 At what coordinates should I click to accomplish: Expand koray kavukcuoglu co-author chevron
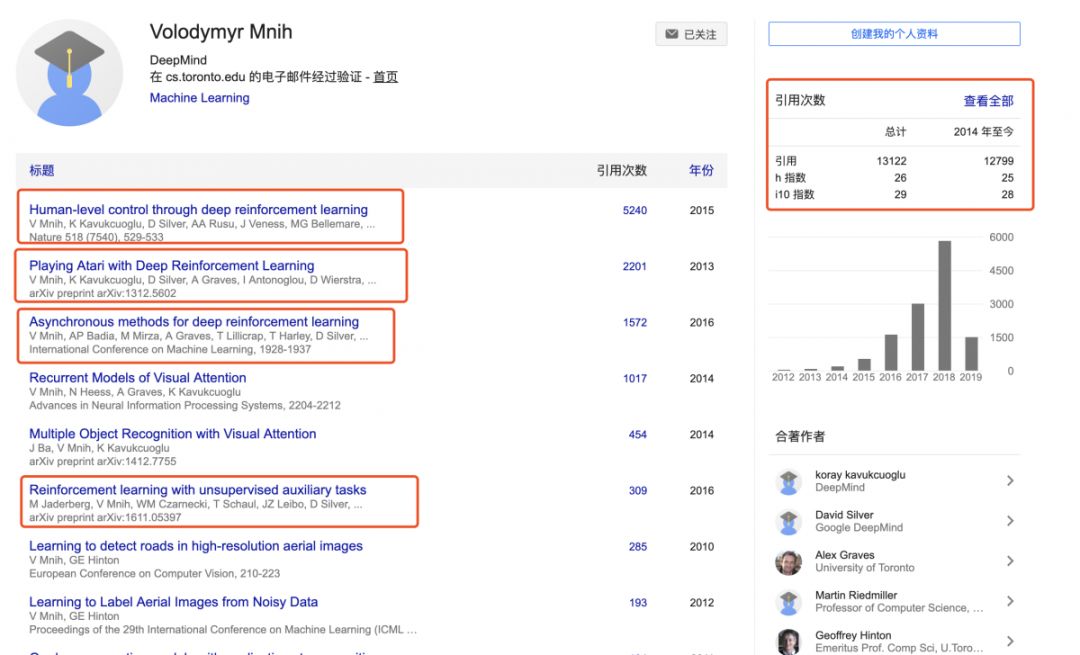click(x=1010, y=481)
